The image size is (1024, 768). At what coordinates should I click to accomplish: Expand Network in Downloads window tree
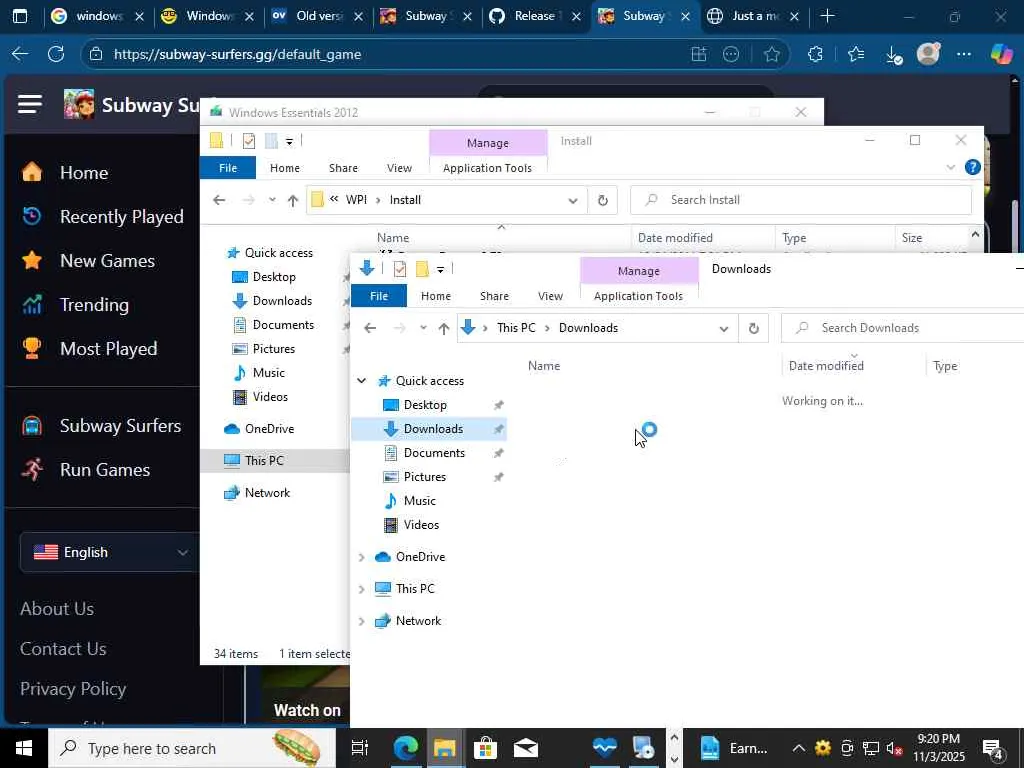pos(361,621)
